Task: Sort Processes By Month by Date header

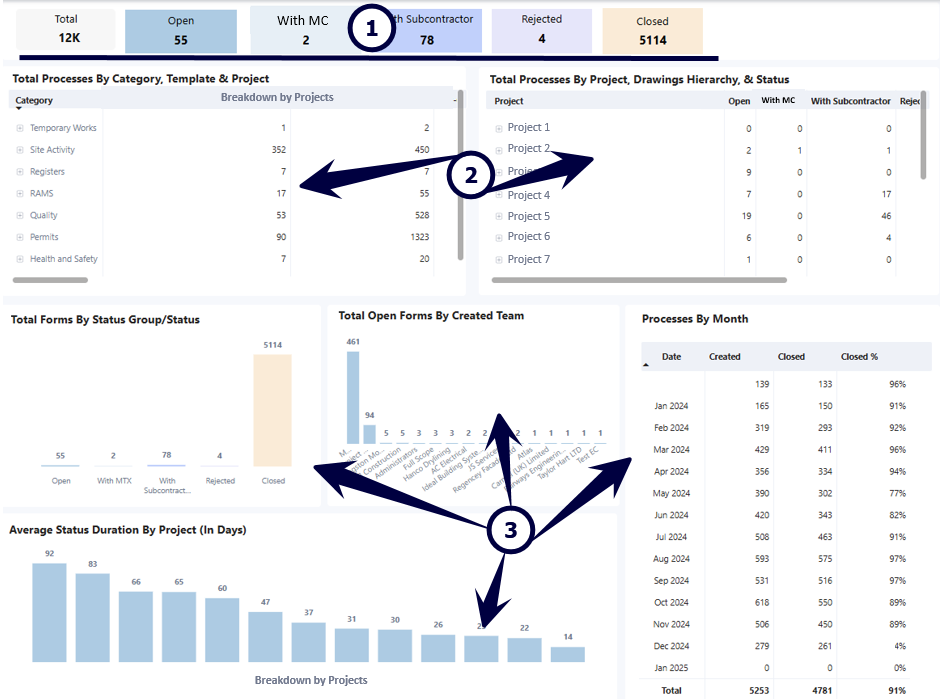Action: 671,357
